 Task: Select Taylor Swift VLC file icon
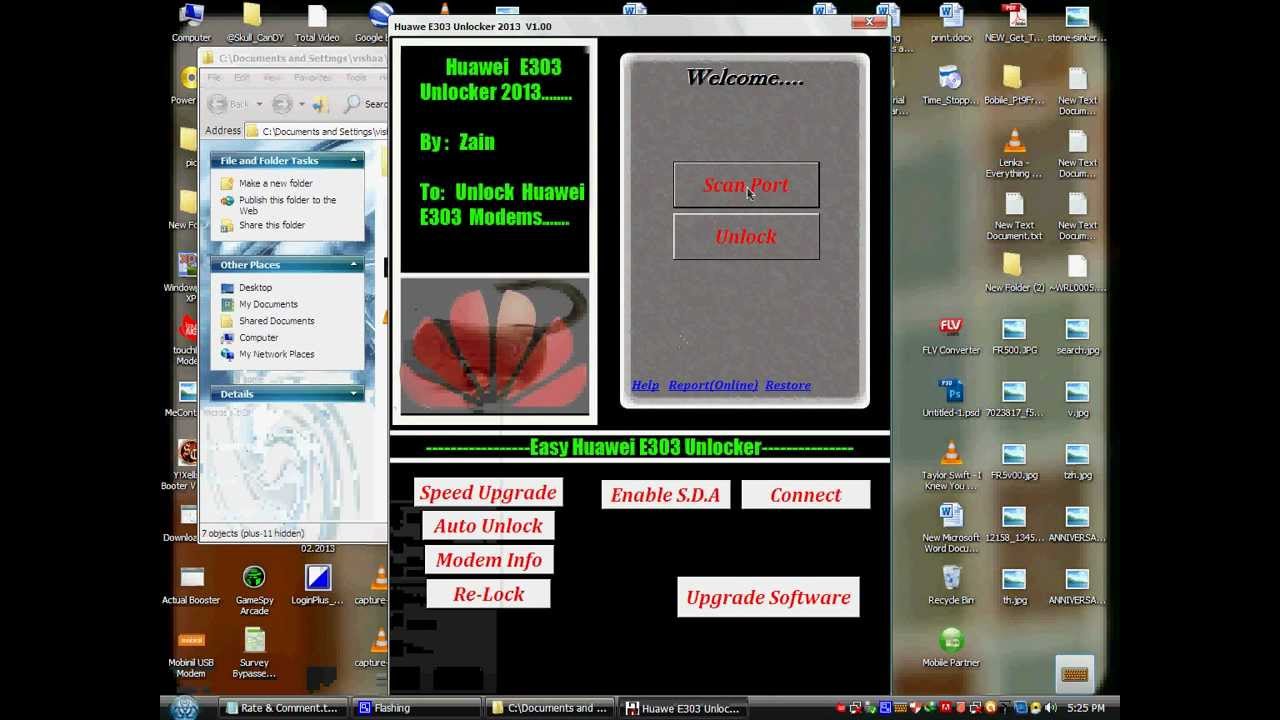[951, 466]
